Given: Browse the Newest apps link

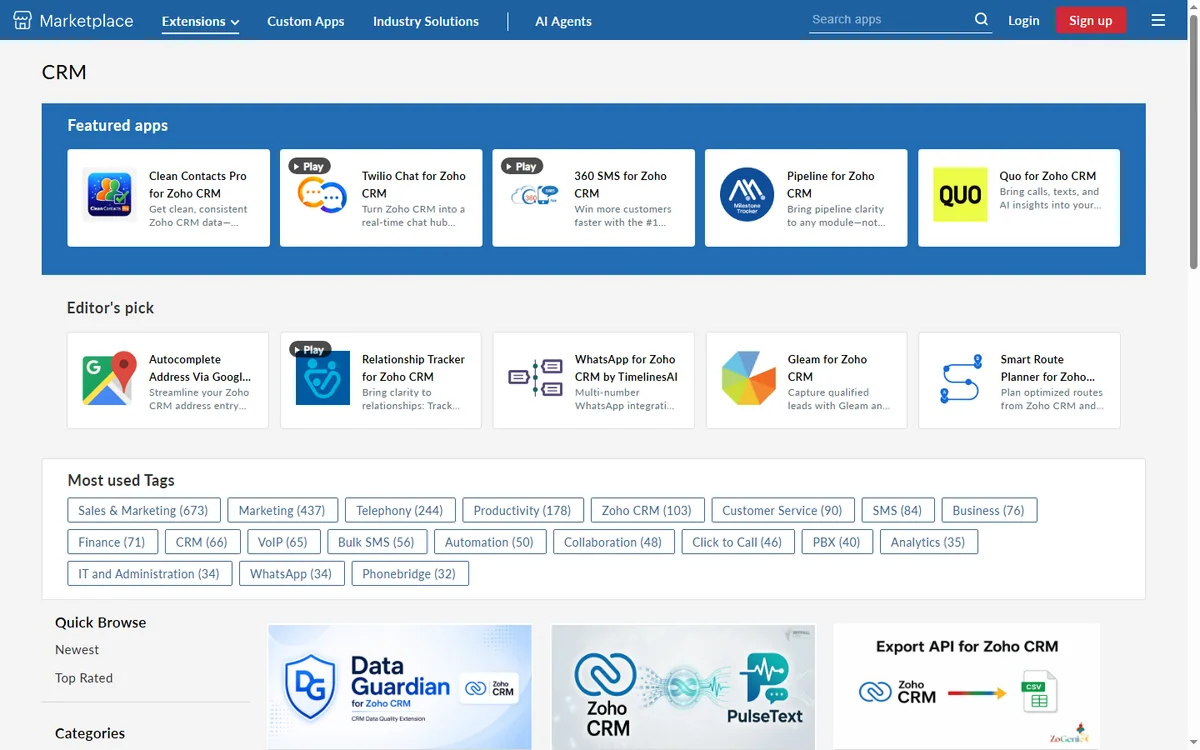Looking at the screenshot, I should 77,650.
